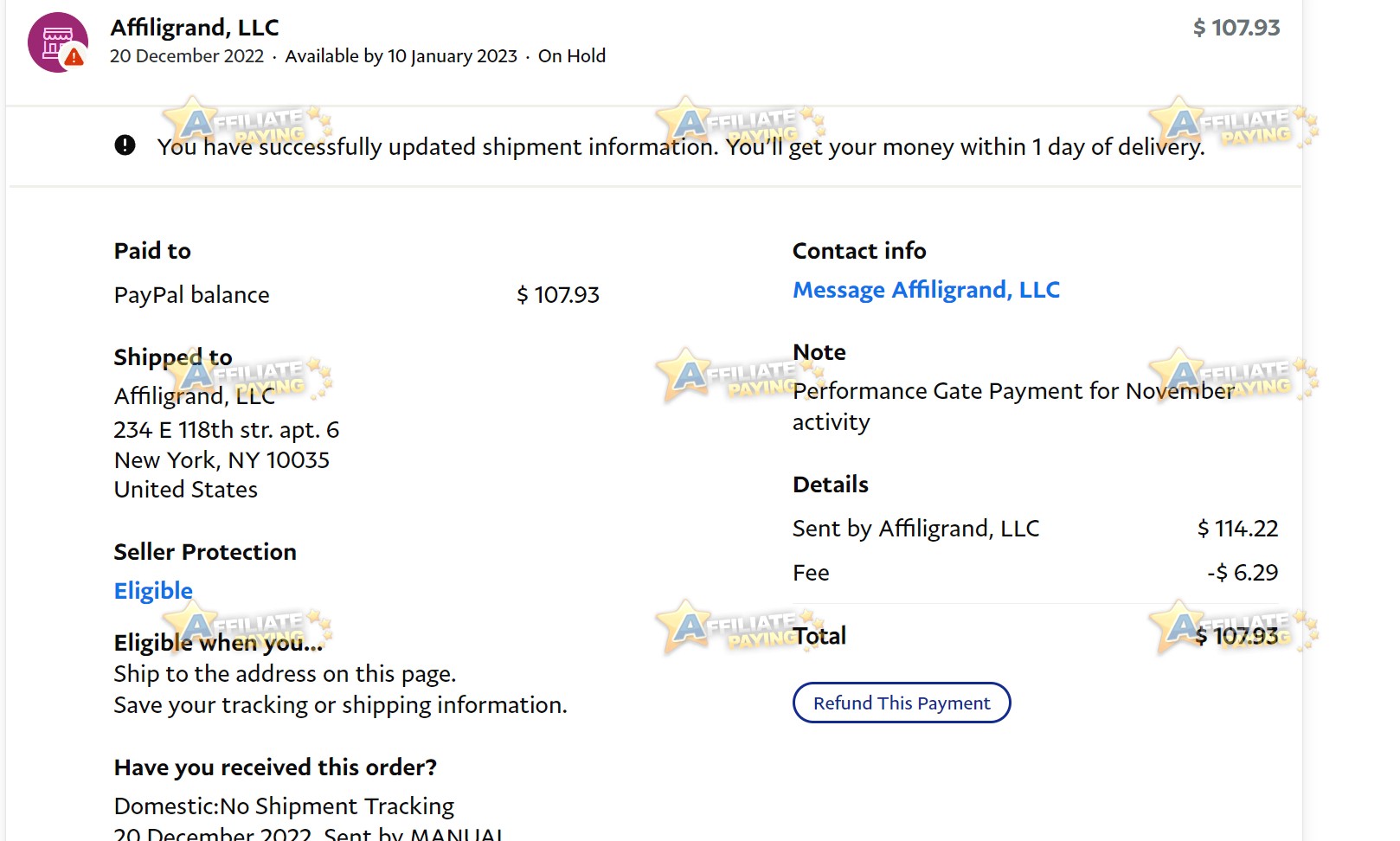
Task: Click the Seller Protection heading
Action: pyautogui.click(x=205, y=552)
